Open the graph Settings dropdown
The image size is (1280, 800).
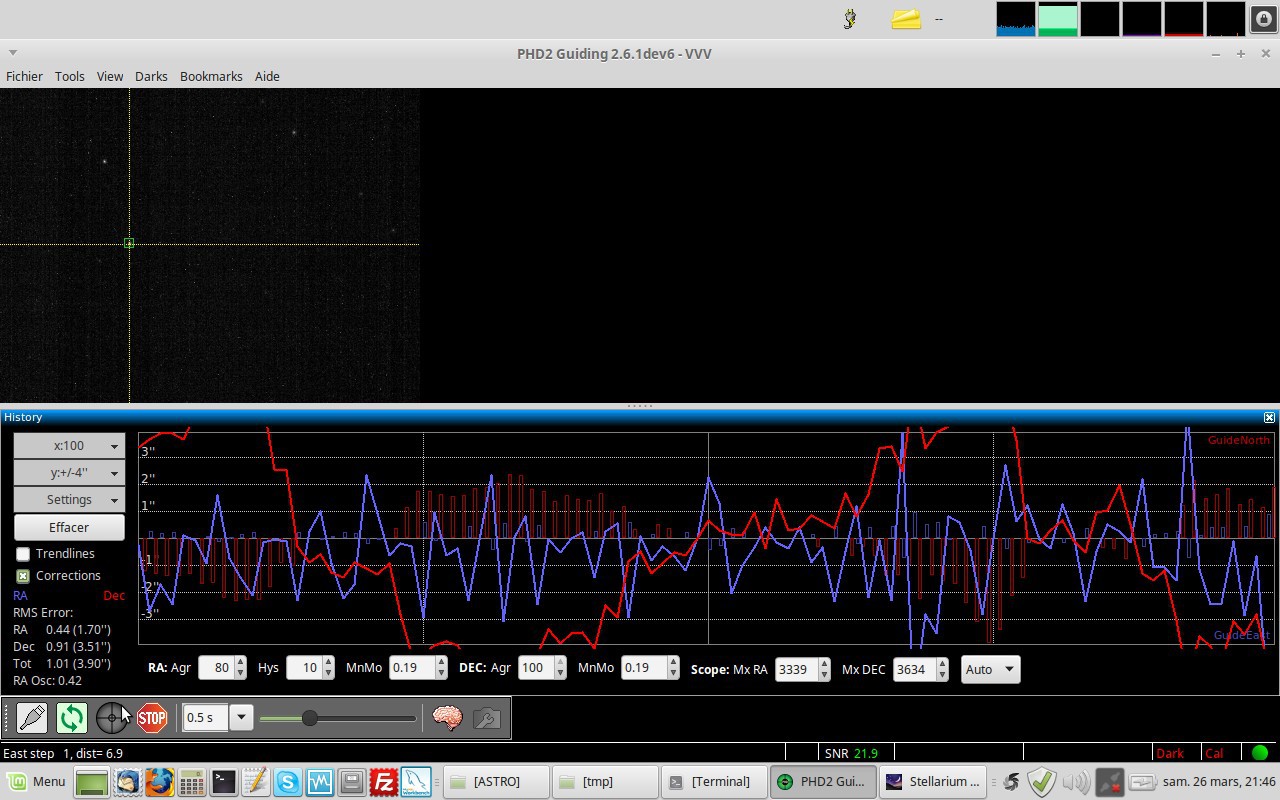pyautogui.click(x=69, y=500)
